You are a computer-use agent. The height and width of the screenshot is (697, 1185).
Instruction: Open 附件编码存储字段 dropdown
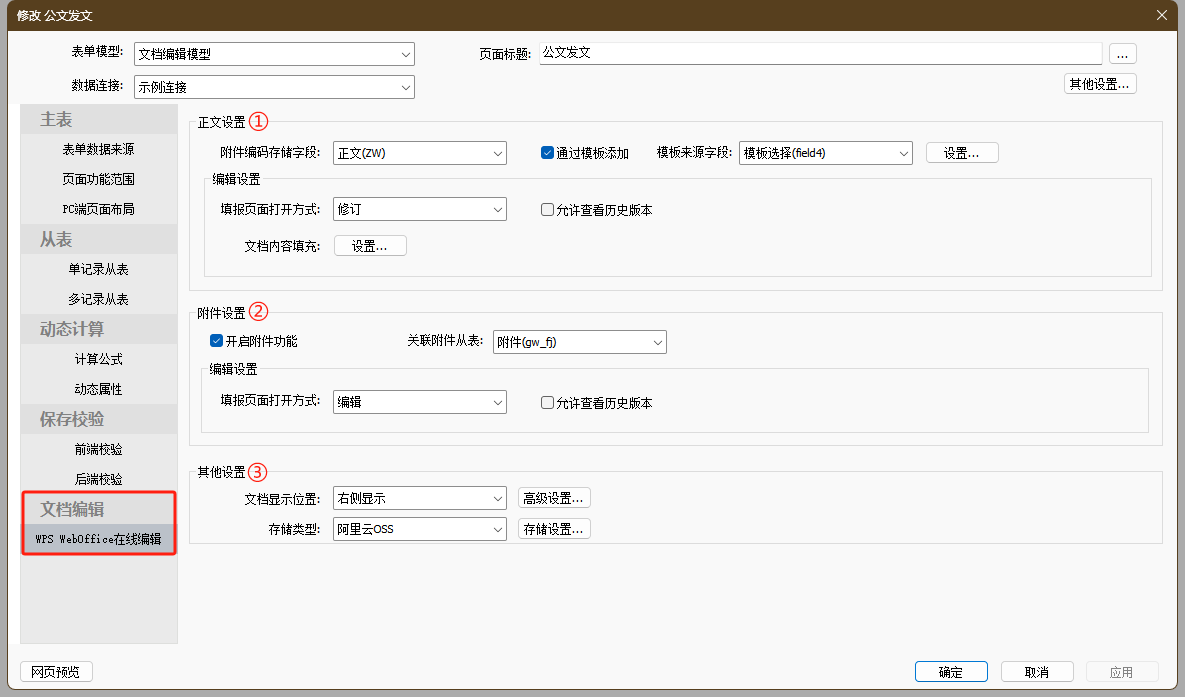420,153
